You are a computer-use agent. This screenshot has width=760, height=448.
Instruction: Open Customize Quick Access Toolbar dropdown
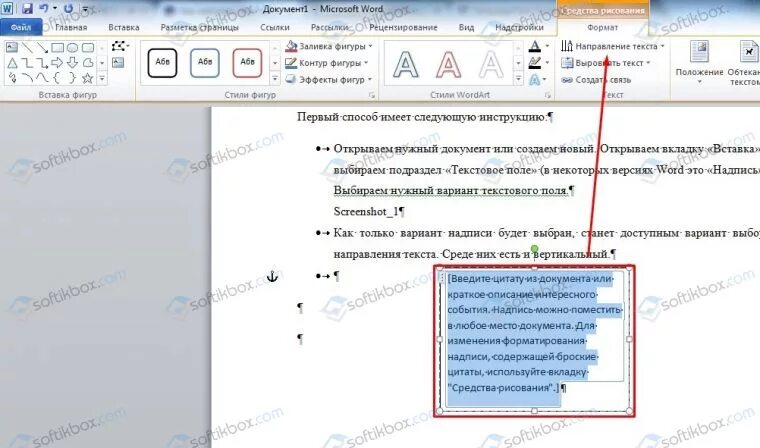pyautogui.click(x=85, y=9)
